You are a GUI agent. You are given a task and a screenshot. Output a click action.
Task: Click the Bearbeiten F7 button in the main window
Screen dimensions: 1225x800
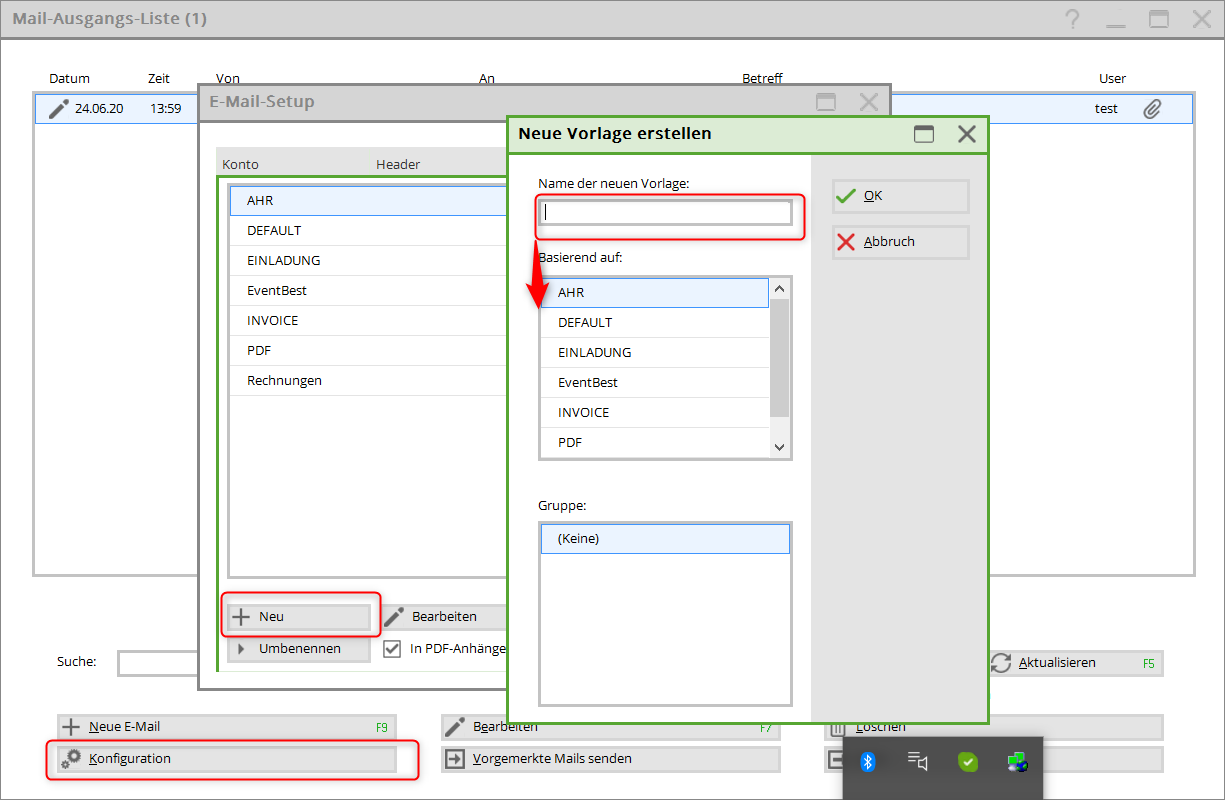click(610, 727)
